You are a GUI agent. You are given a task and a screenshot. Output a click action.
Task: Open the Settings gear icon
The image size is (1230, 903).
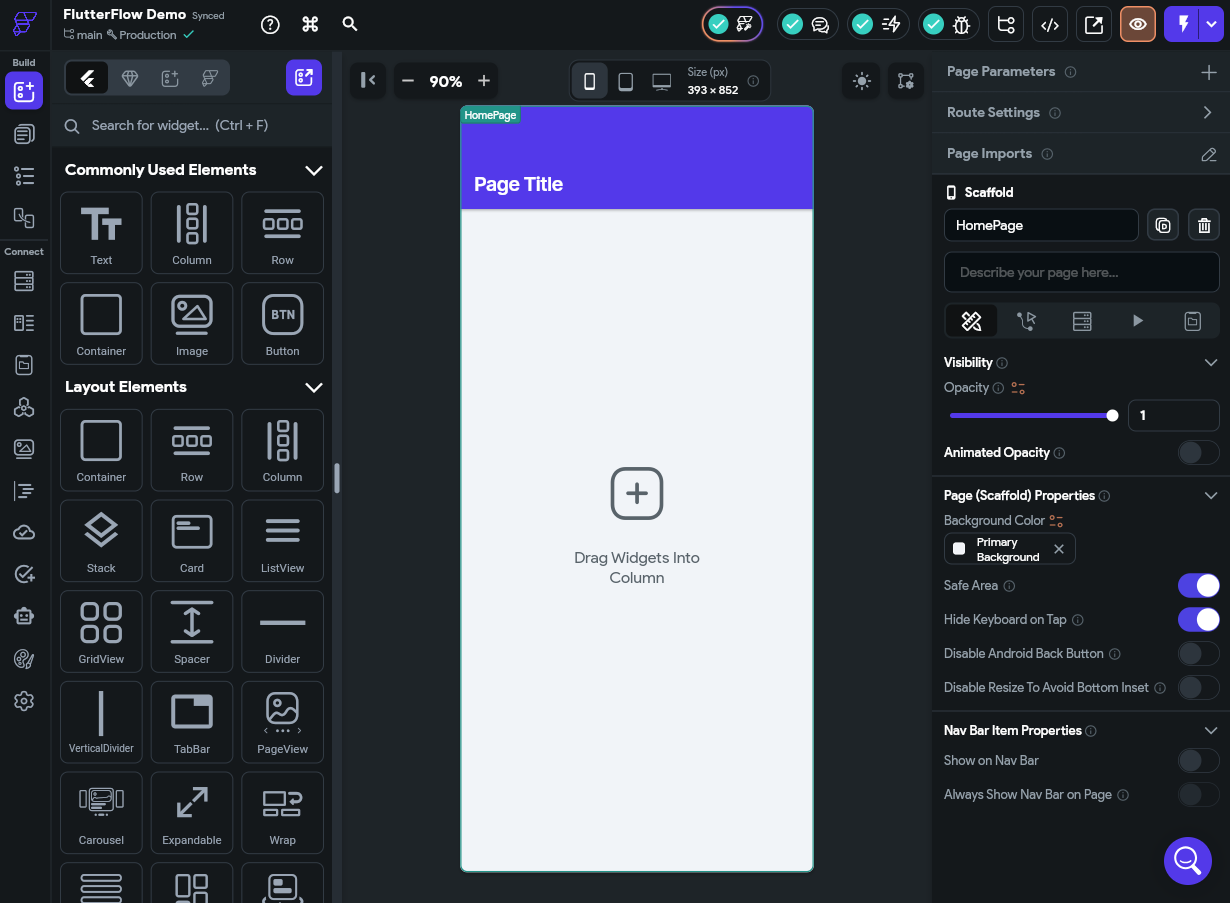tap(24, 701)
